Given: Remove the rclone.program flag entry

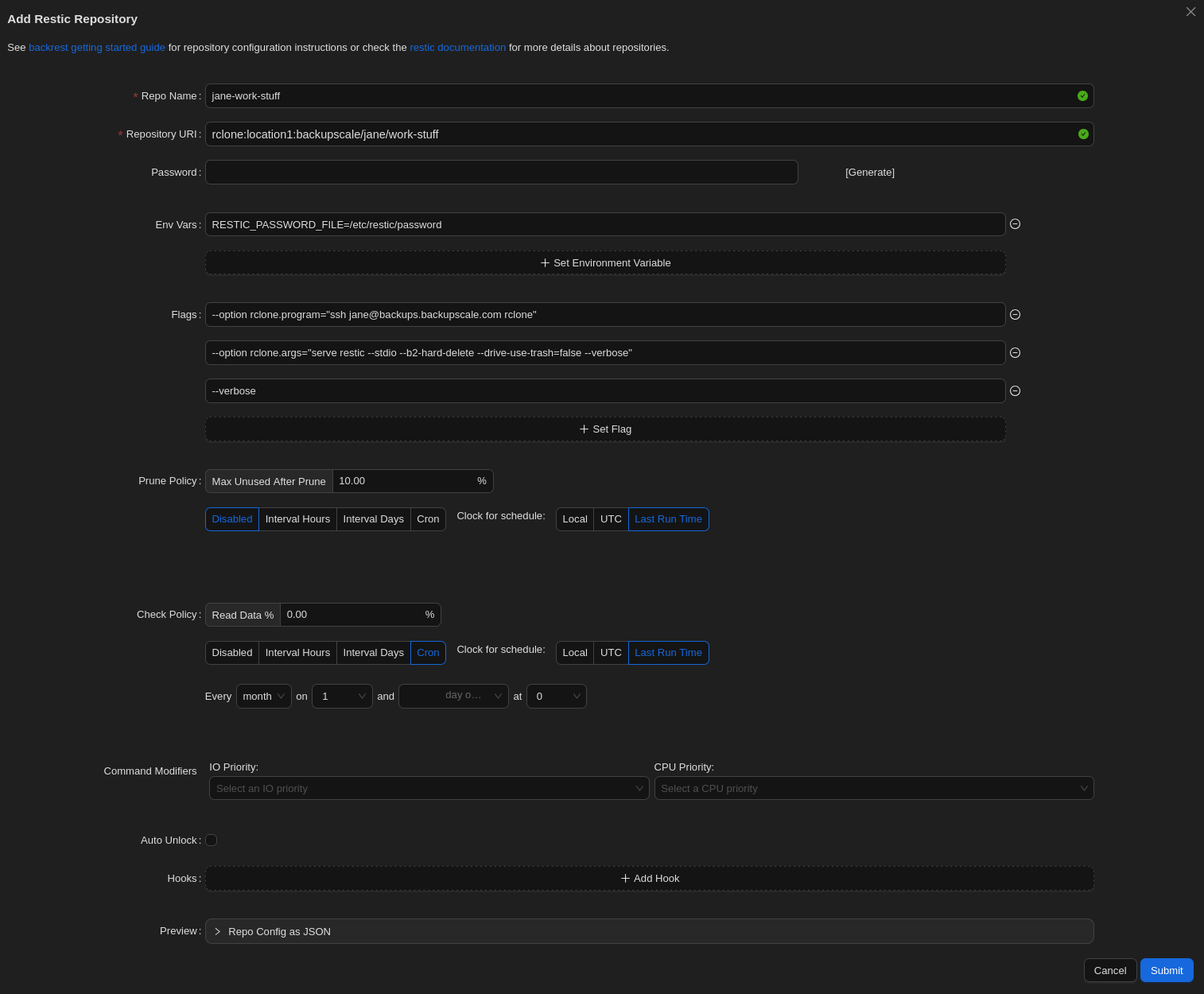Looking at the screenshot, I should (x=1016, y=314).
